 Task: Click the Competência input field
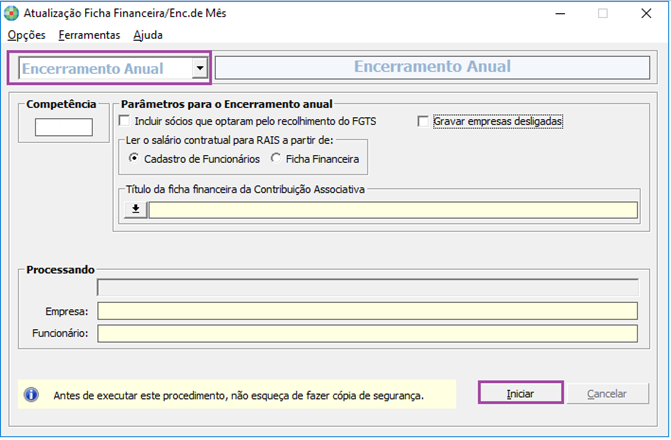pyautogui.click(x=64, y=127)
